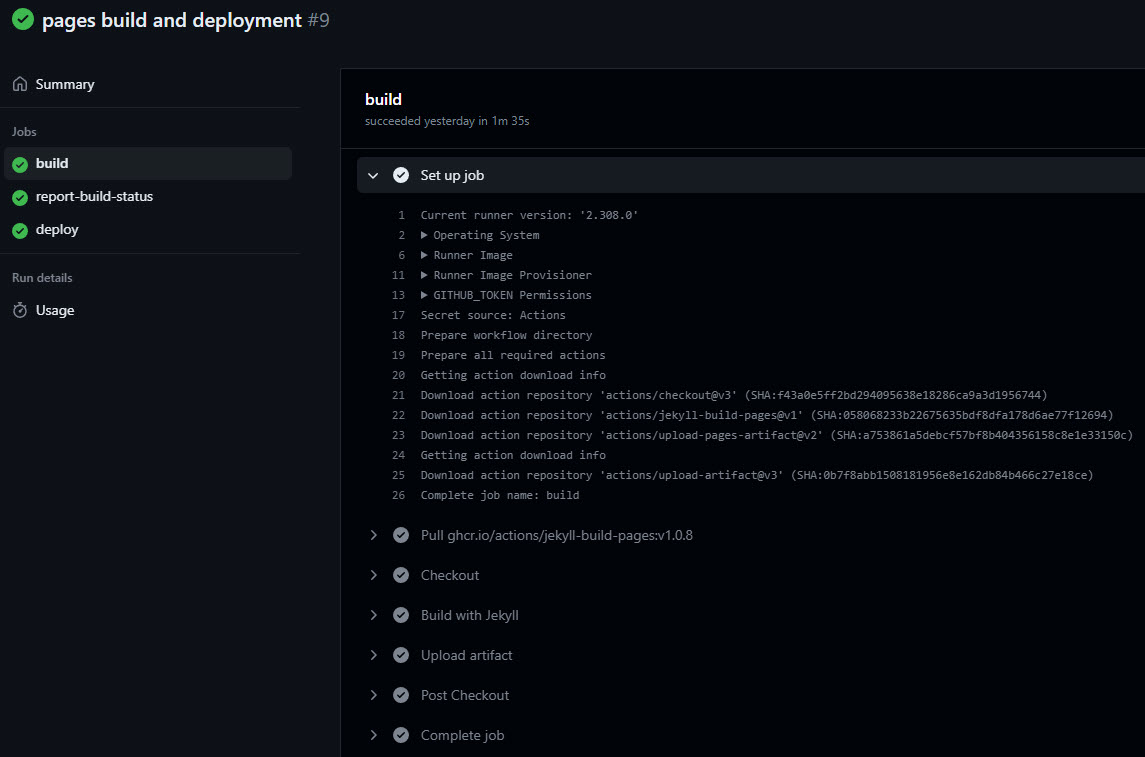Image resolution: width=1145 pixels, height=757 pixels.
Task: Click the Pull ghcr.io/actions/jekyll-build-pages:v1.0.8 label
Action: pyautogui.click(x=556, y=535)
